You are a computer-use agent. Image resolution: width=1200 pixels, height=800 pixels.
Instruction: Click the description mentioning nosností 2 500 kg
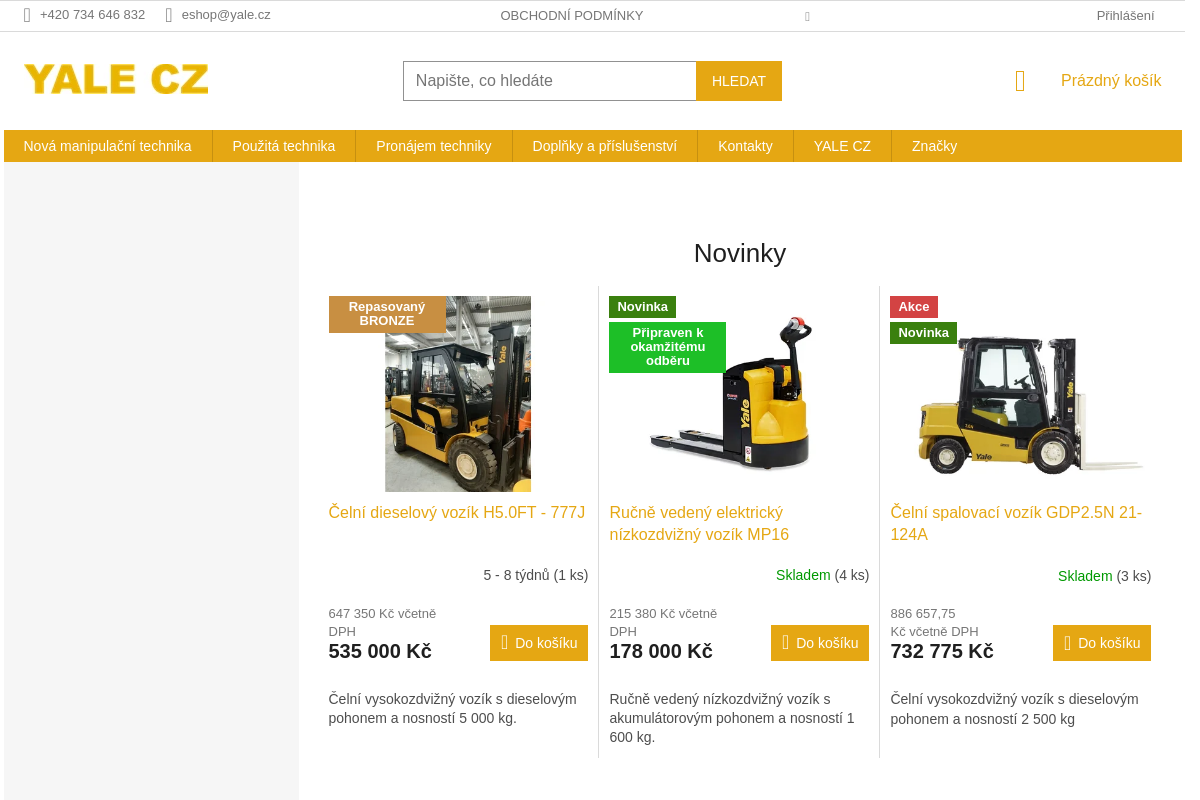pyautogui.click(x=1015, y=708)
